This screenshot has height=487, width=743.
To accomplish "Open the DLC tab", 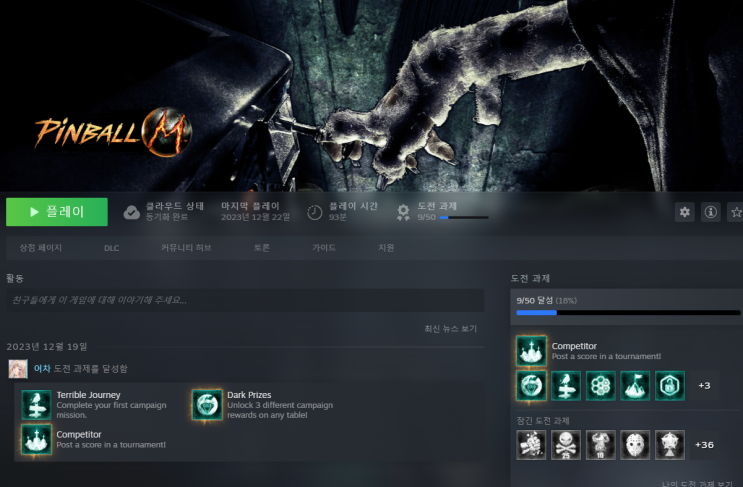I will pyautogui.click(x=111, y=248).
